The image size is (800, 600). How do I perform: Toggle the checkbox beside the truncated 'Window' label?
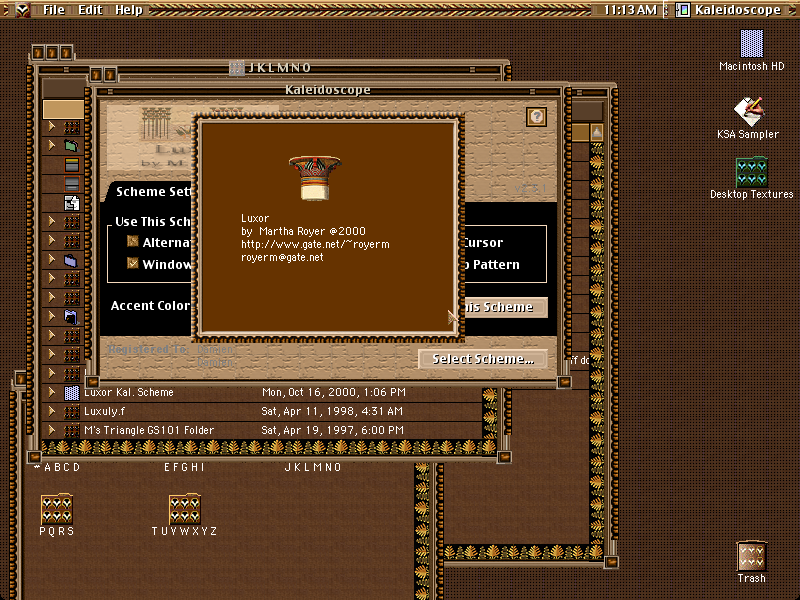(133, 263)
